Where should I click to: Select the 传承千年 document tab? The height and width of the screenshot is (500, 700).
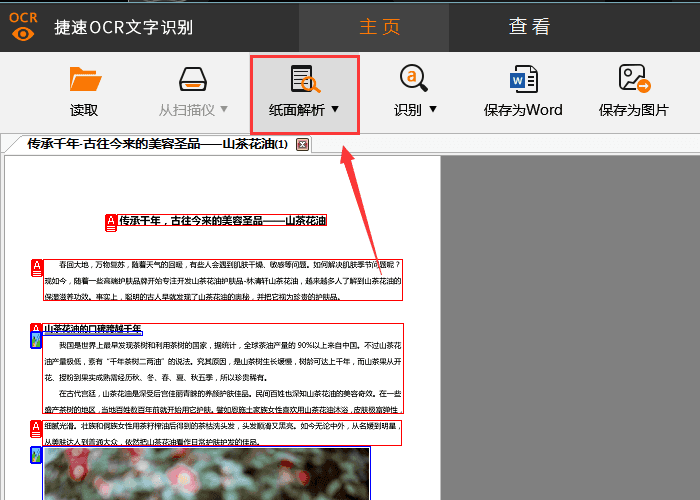click(158, 144)
